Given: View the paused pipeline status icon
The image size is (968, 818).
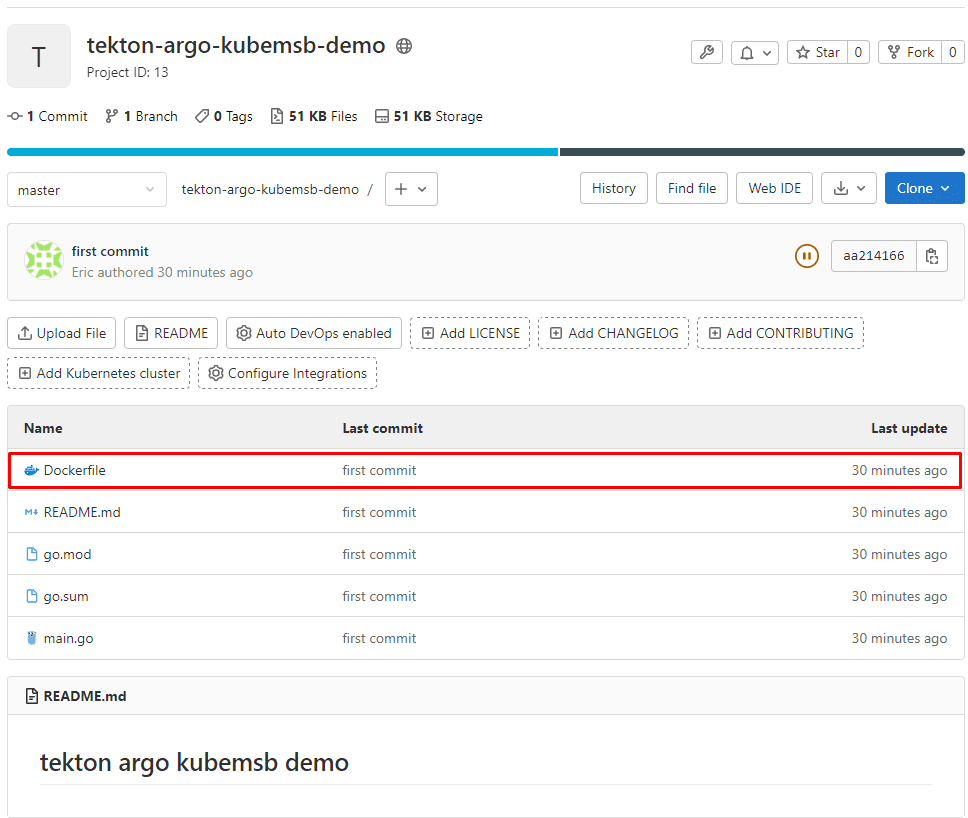Looking at the screenshot, I should point(806,256).
